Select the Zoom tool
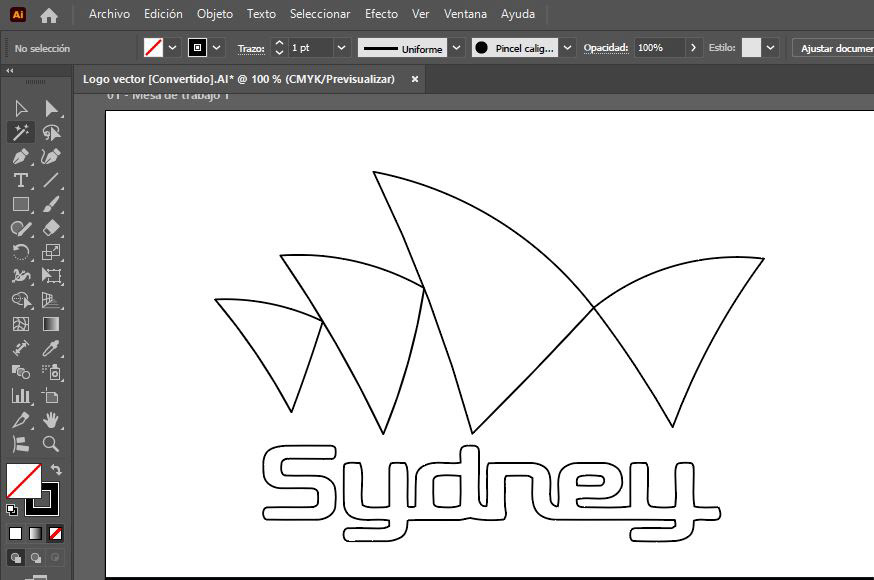The image size is (874, 580). pyautogui.click(x=51, y=444)
